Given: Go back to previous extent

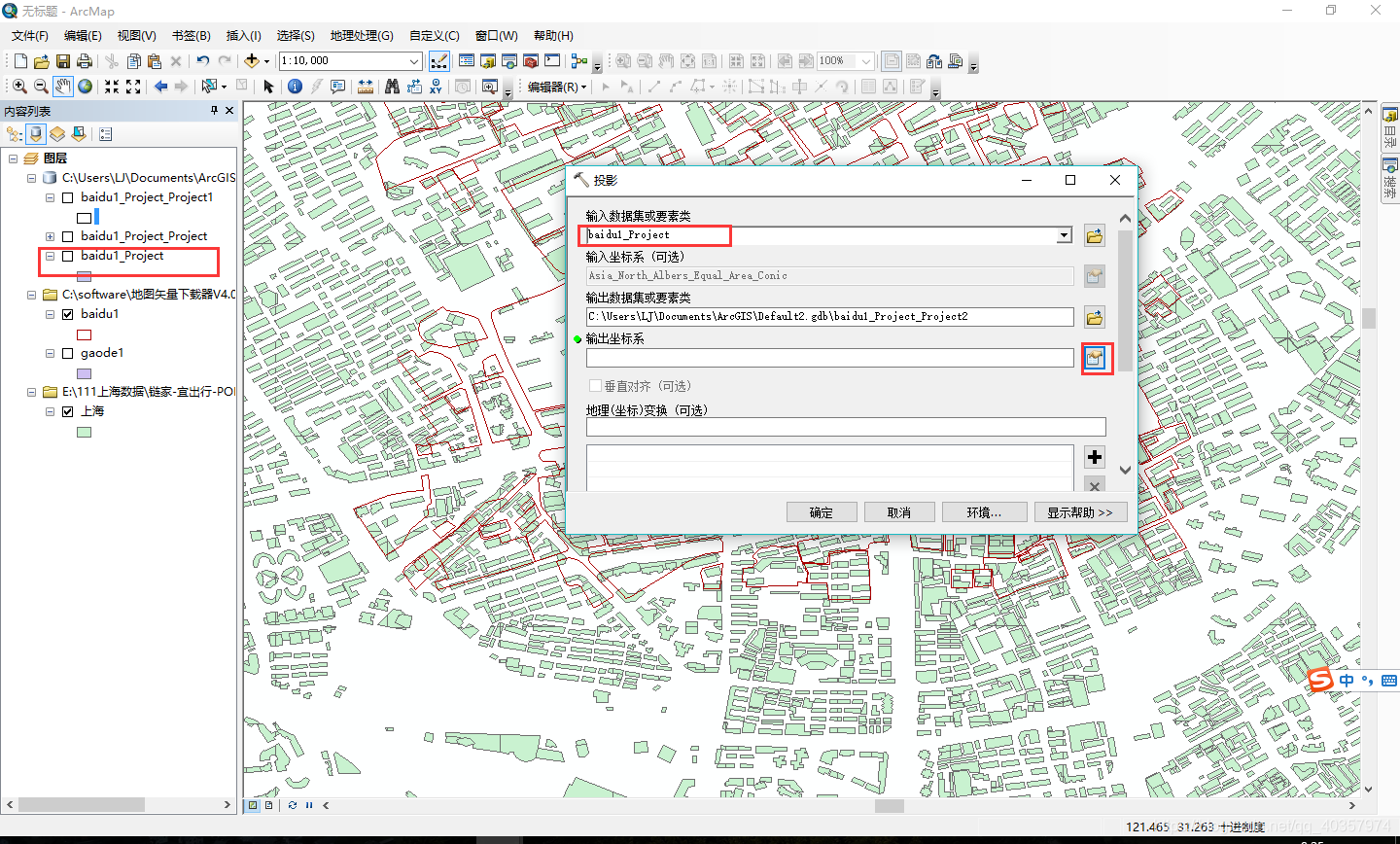Looking at the screenshot, I should [x=160, y=87].
